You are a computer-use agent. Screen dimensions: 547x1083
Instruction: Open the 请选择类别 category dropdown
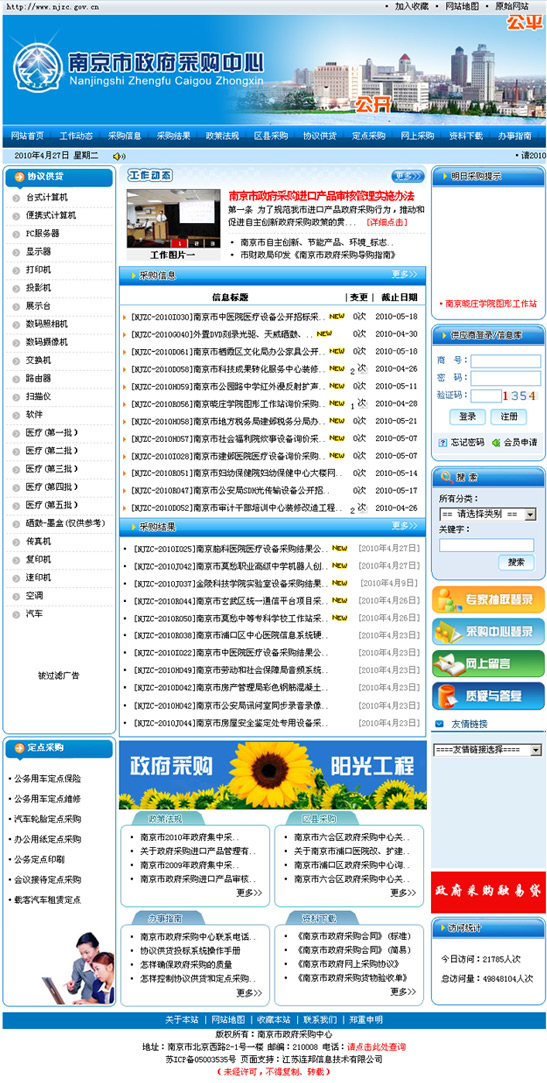[x=488, y=514]
